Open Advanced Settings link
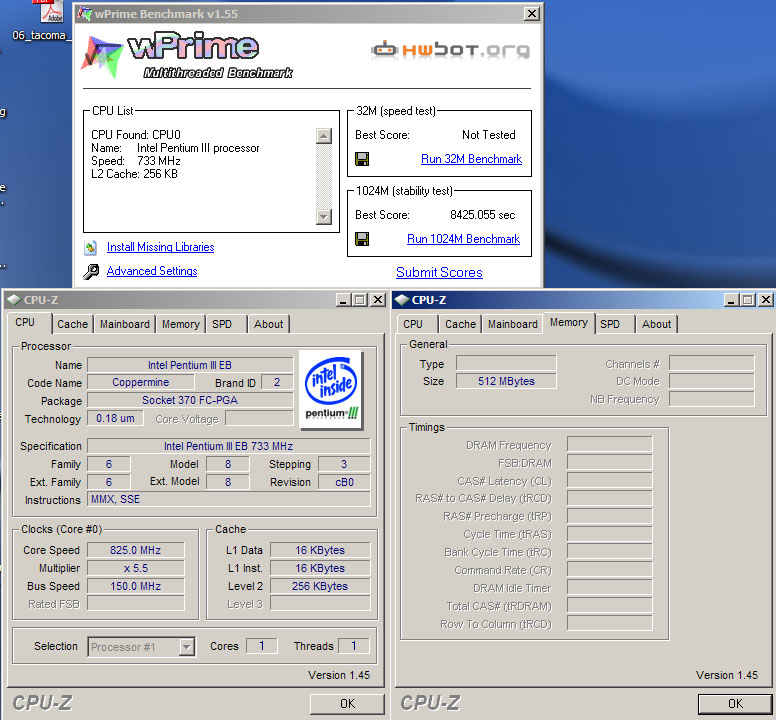The image size is (776, 720). [x=152, y=271]
